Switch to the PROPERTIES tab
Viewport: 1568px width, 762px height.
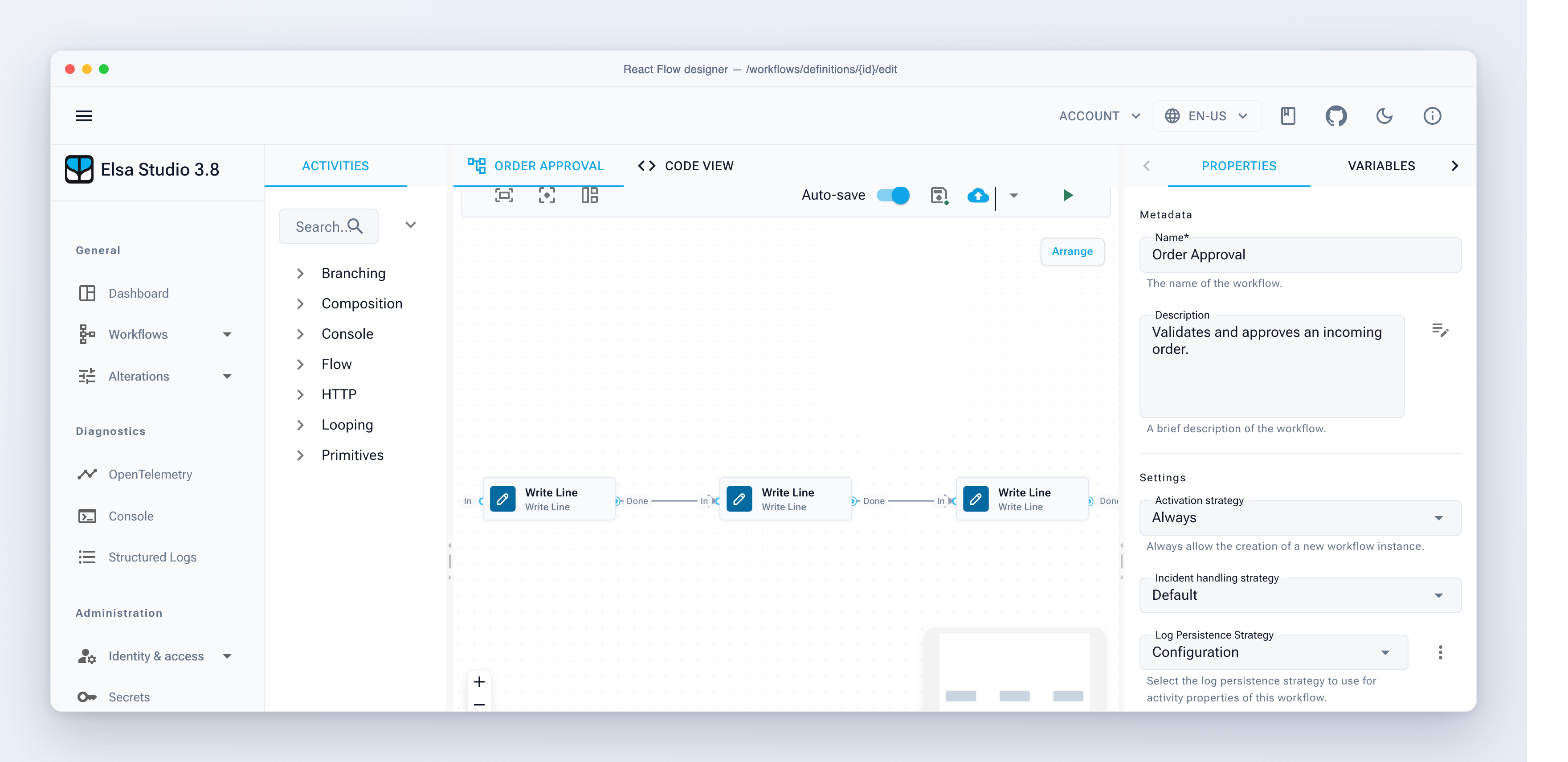tap(1239, 166)
